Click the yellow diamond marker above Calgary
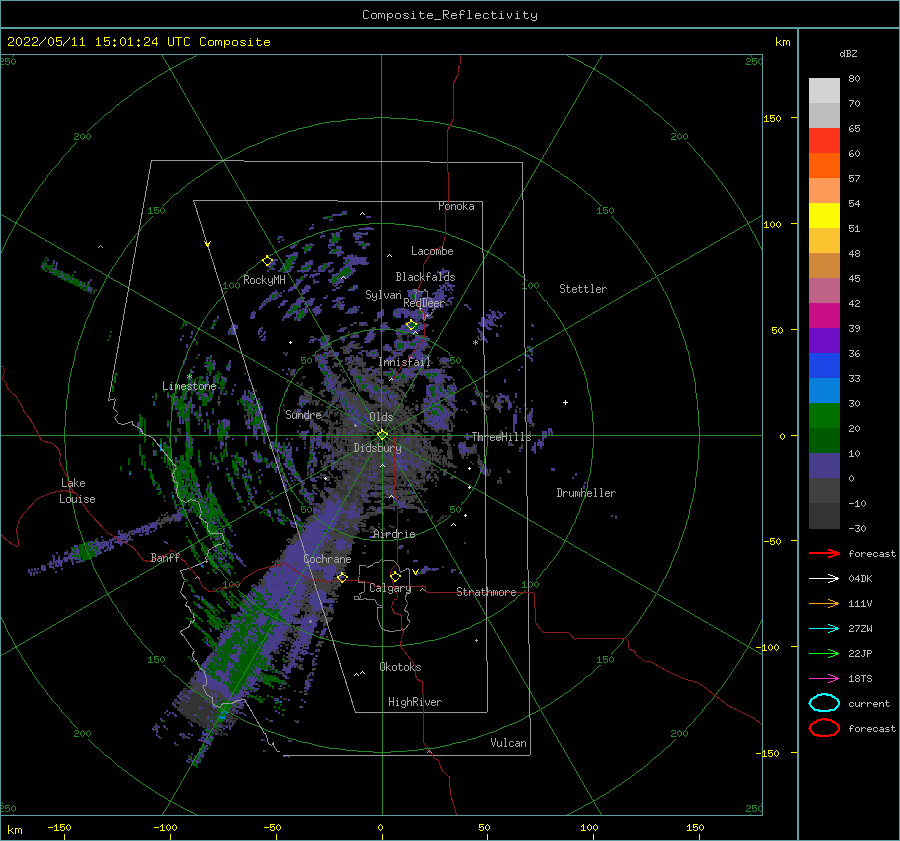The width and height of the screenshot is (900, 841). click(x=395, y=576)
